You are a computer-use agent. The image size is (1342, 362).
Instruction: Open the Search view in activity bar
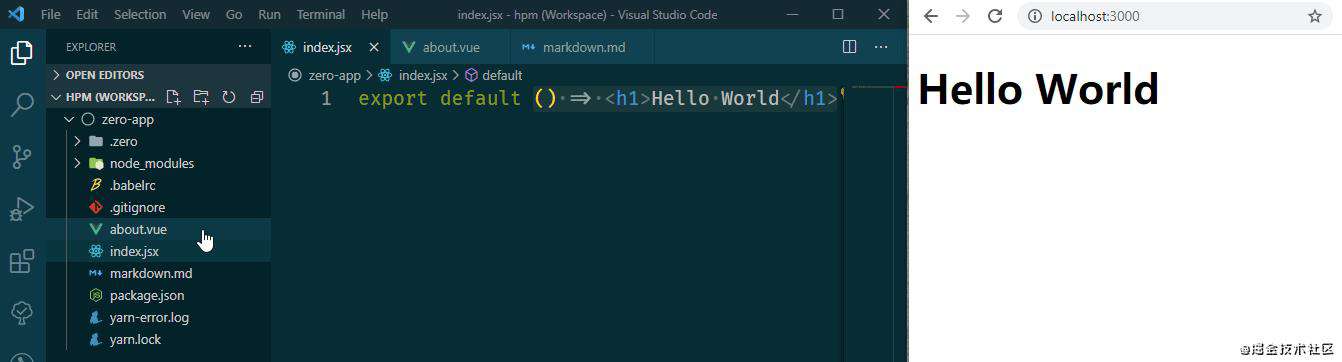tap(22, 105)
